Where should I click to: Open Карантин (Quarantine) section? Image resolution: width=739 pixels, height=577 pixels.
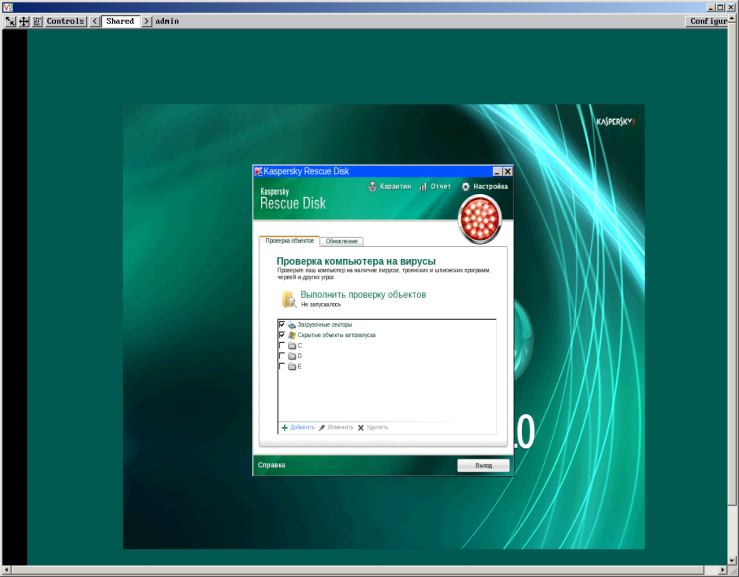(389, 187)
